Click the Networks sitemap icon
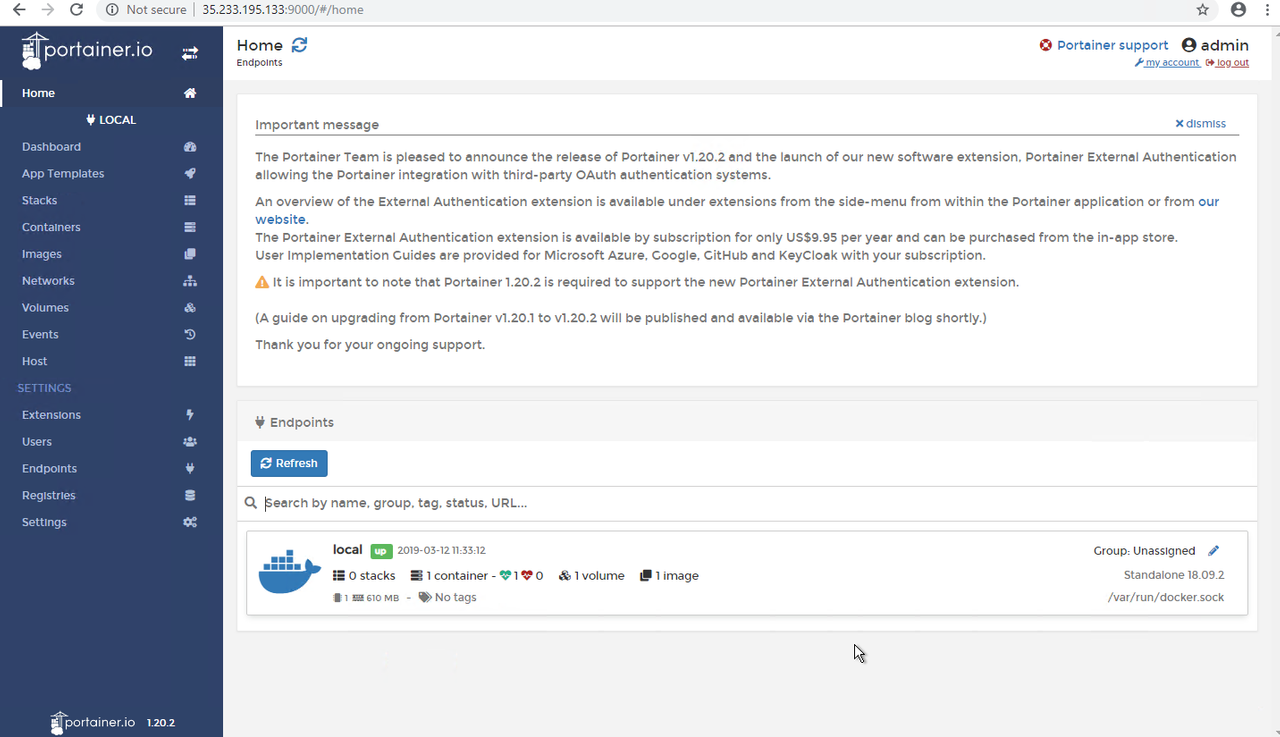 [190, 281]
